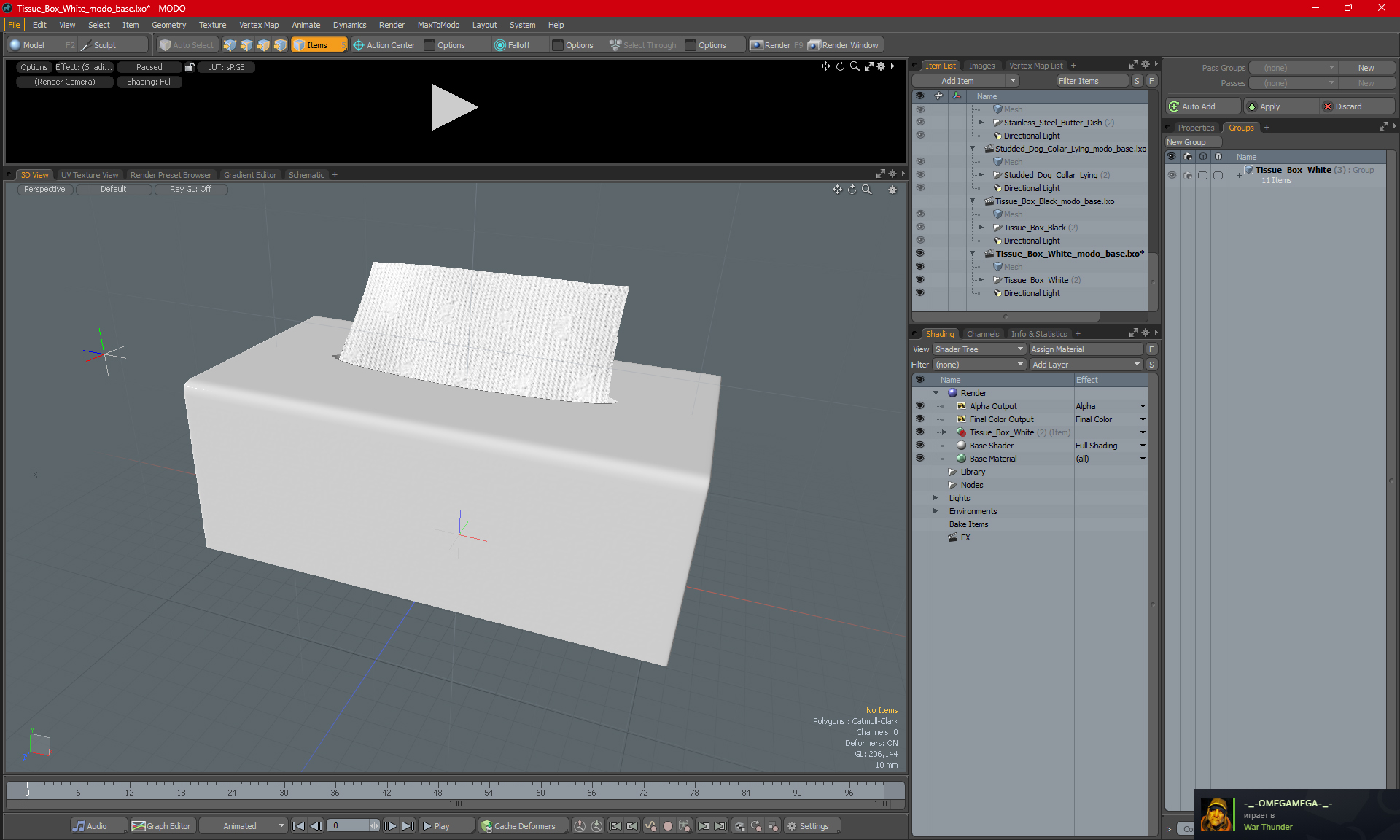Open Full Shading effect dropdown
Image resolution: width=1400 pixels, height=840 pixels.
click(x=1142, y=446)
